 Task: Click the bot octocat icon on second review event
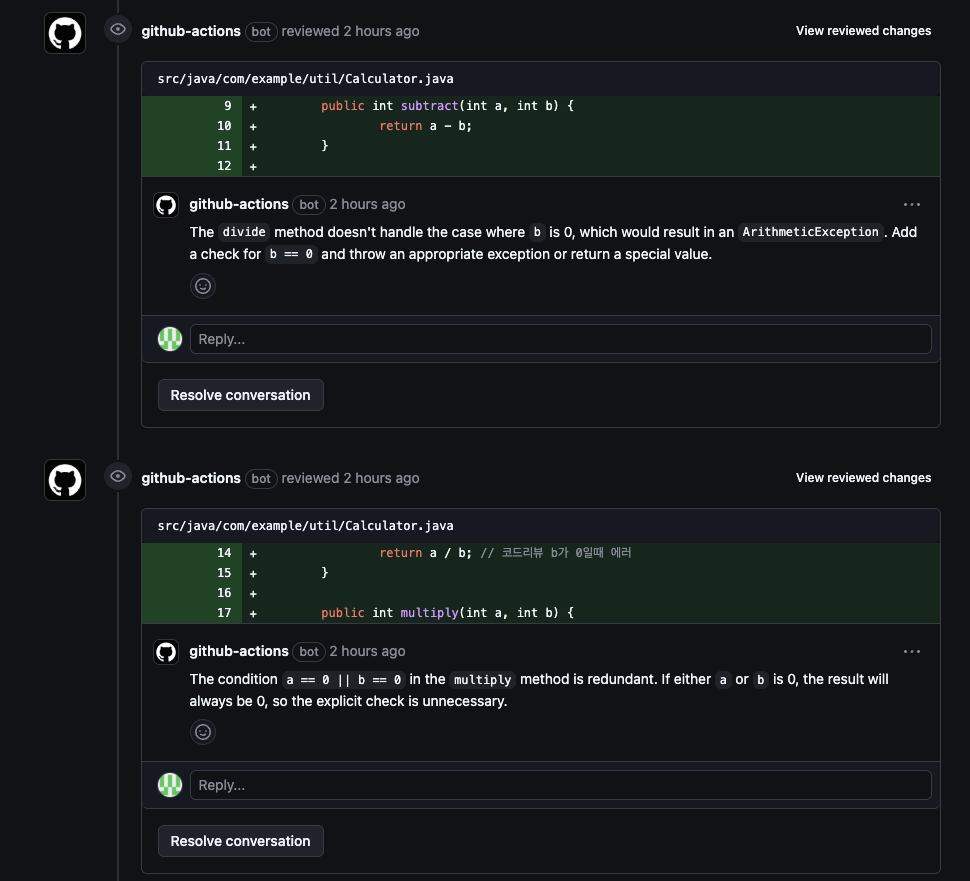click(x=64, y=479)
